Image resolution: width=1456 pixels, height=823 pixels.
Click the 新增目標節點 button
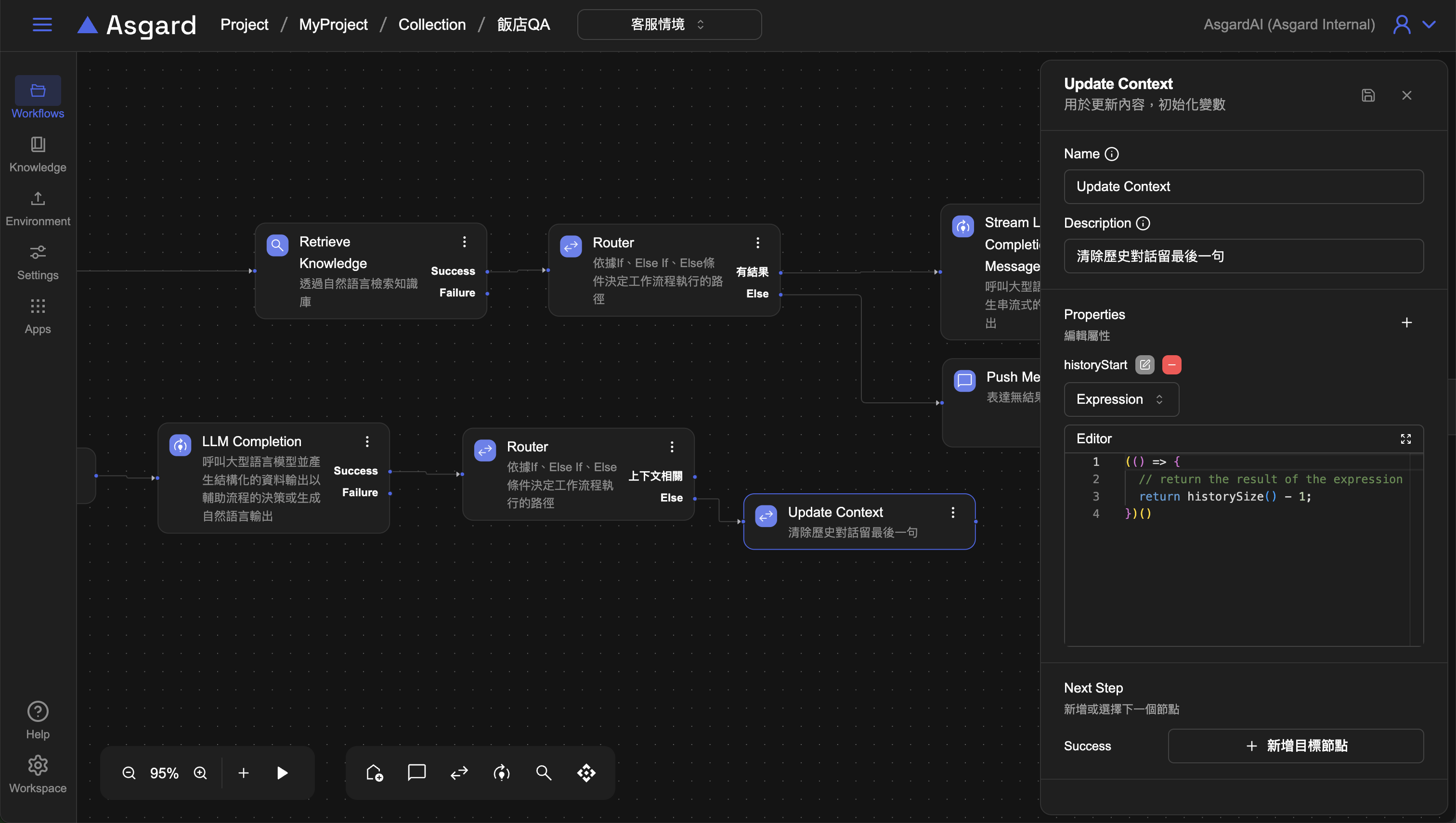[x=1295, y=746]
